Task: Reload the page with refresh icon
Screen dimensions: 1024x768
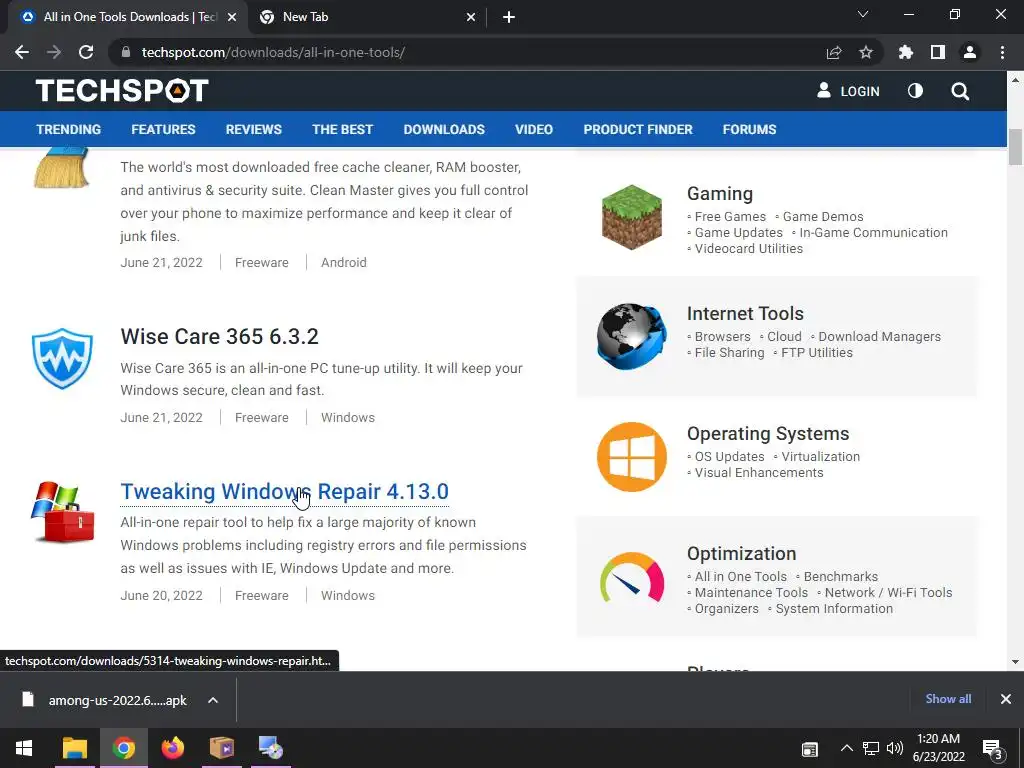Action: click(x=86, y=52)
